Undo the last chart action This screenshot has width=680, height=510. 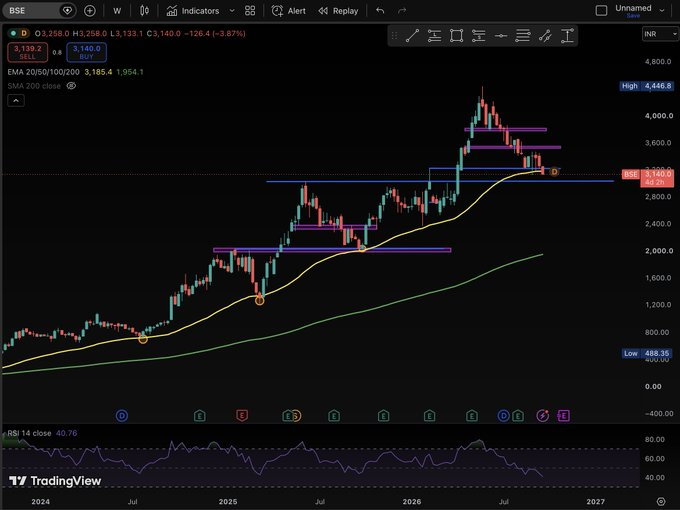click(380, 11)
